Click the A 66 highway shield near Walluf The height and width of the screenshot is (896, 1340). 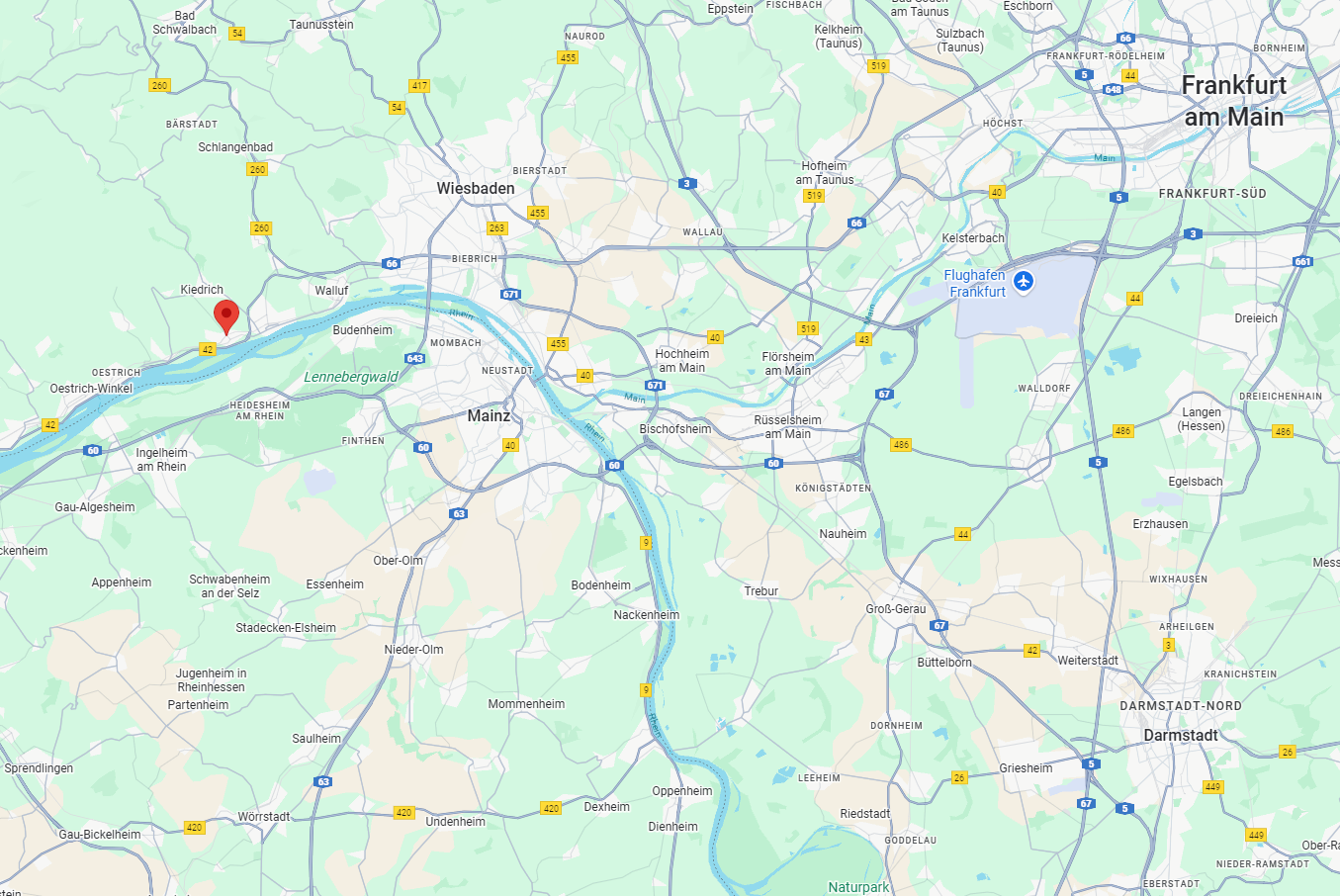392,263
